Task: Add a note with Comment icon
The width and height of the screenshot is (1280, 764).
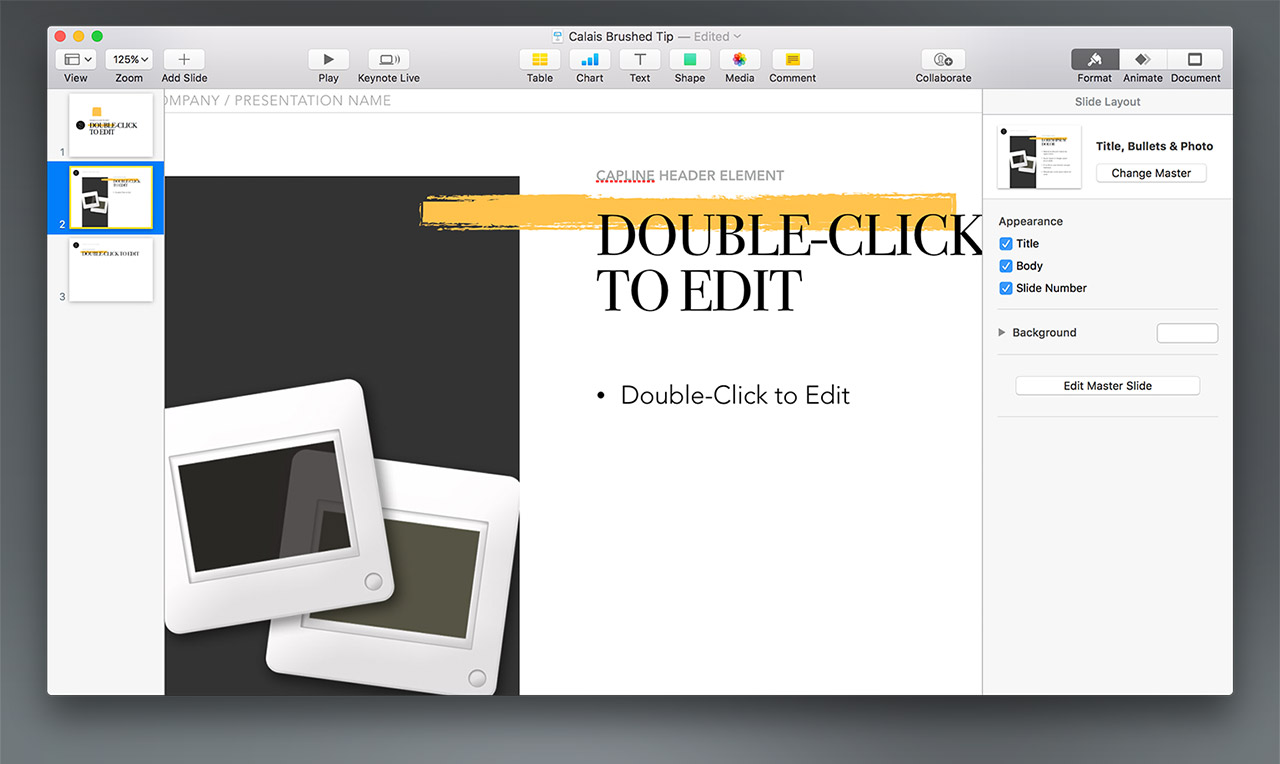Action: click(792, 60)
